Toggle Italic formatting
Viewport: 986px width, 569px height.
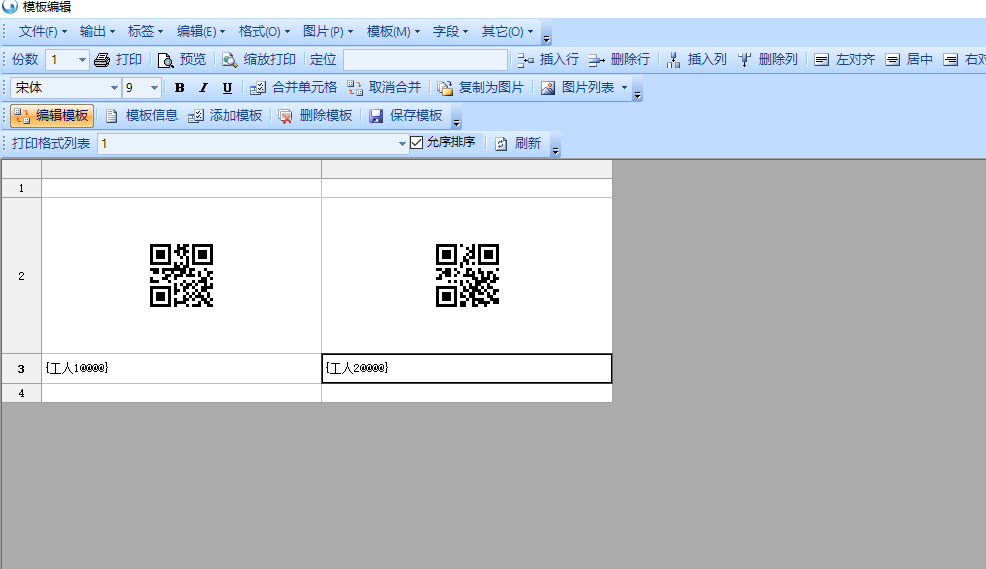(204, 88)
